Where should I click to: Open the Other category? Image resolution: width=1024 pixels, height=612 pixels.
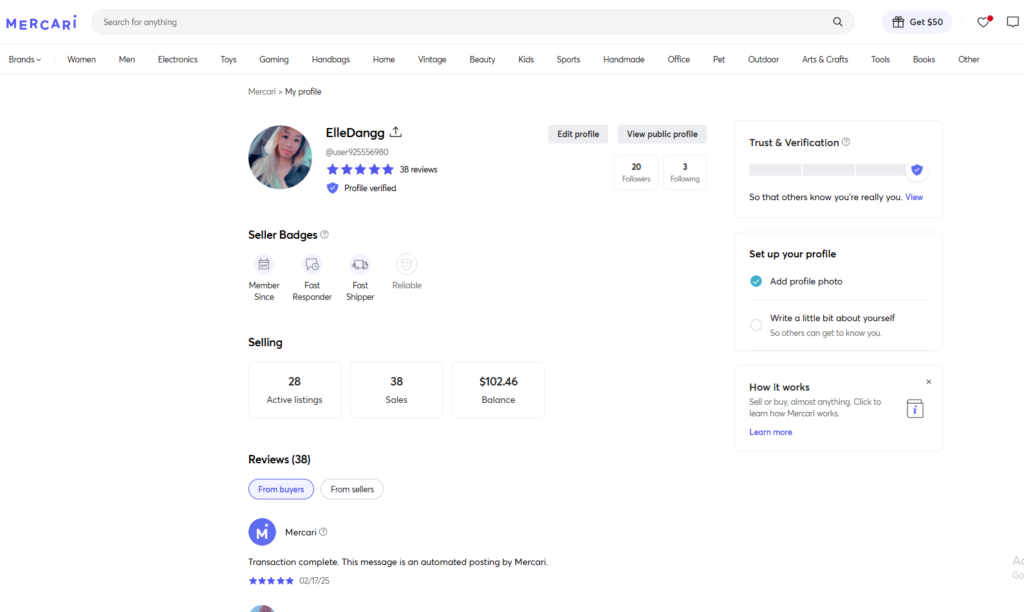(x=968, y=59)
